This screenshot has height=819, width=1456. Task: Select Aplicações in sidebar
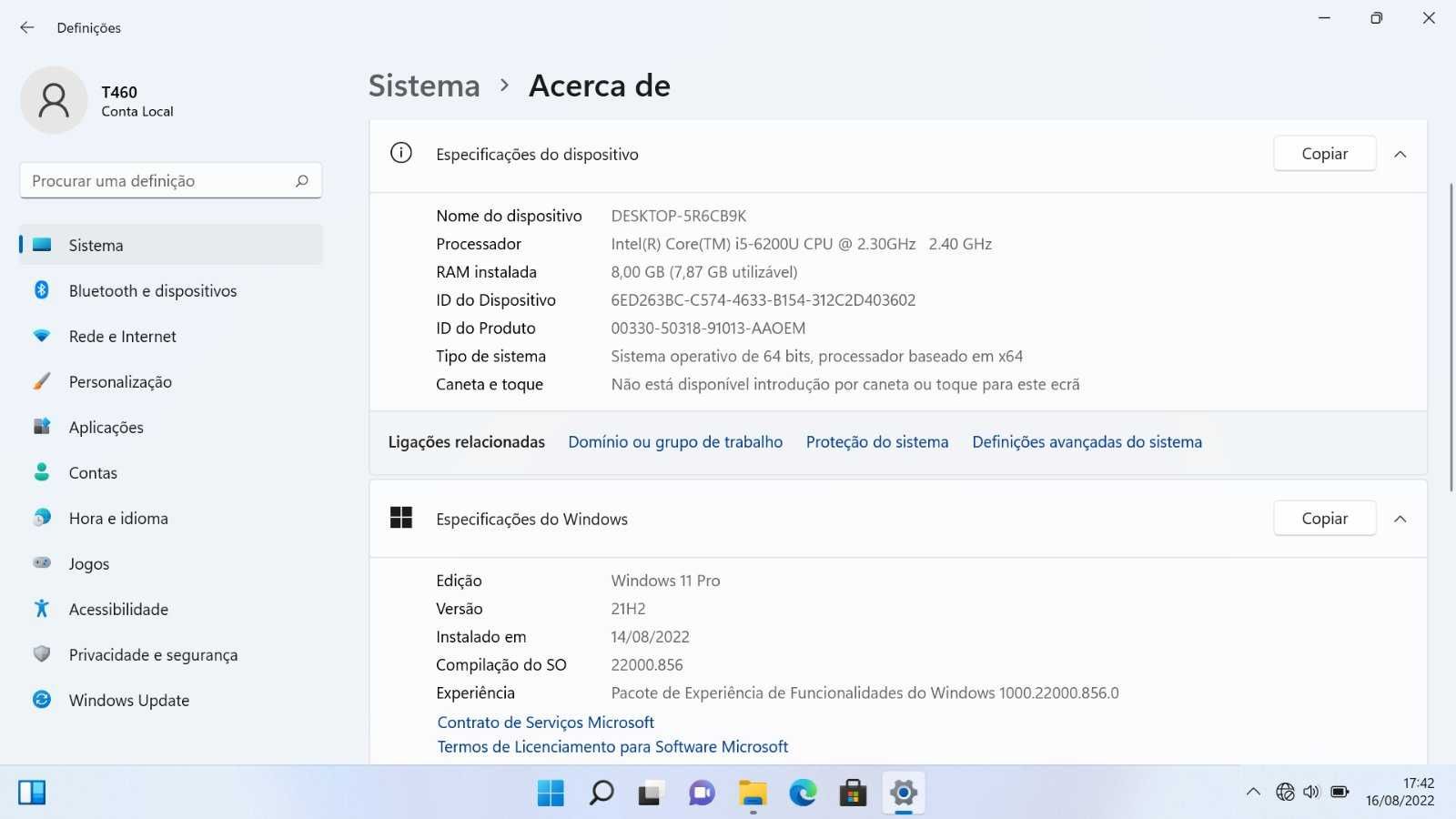coord(171,427)
